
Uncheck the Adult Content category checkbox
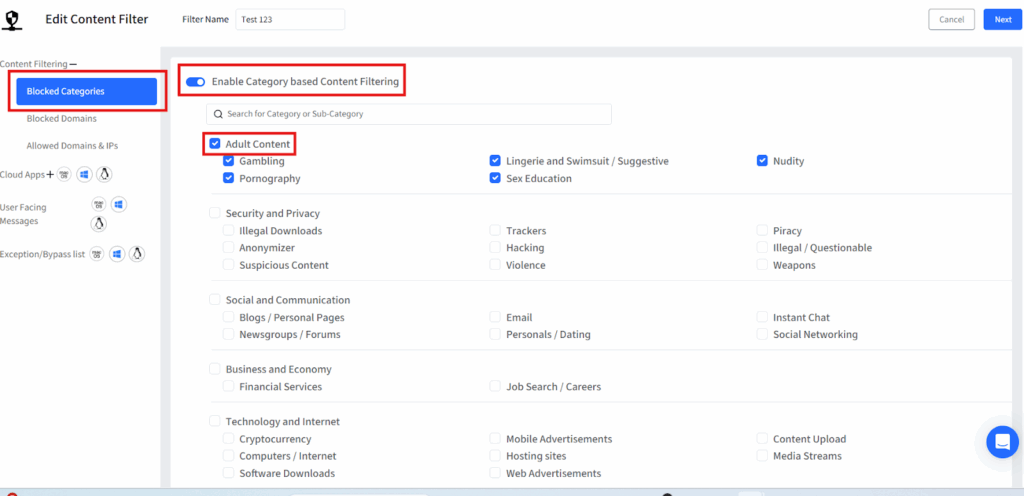pyautogui.click(x=215, y=144)
